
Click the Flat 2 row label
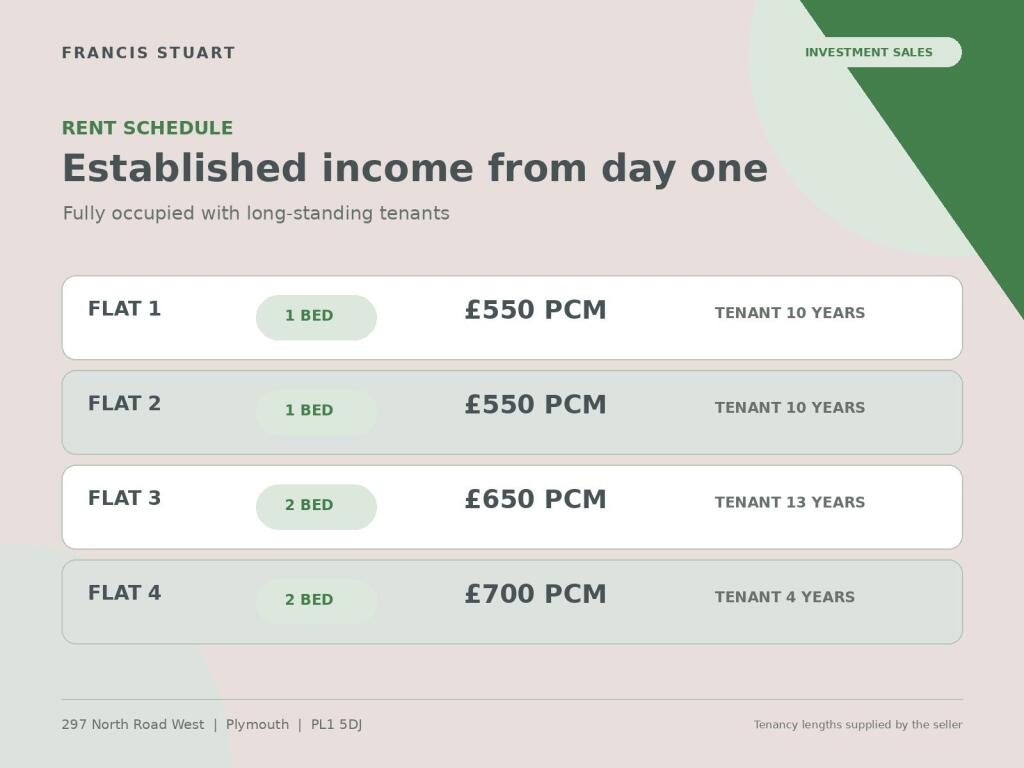pos(124,403)
